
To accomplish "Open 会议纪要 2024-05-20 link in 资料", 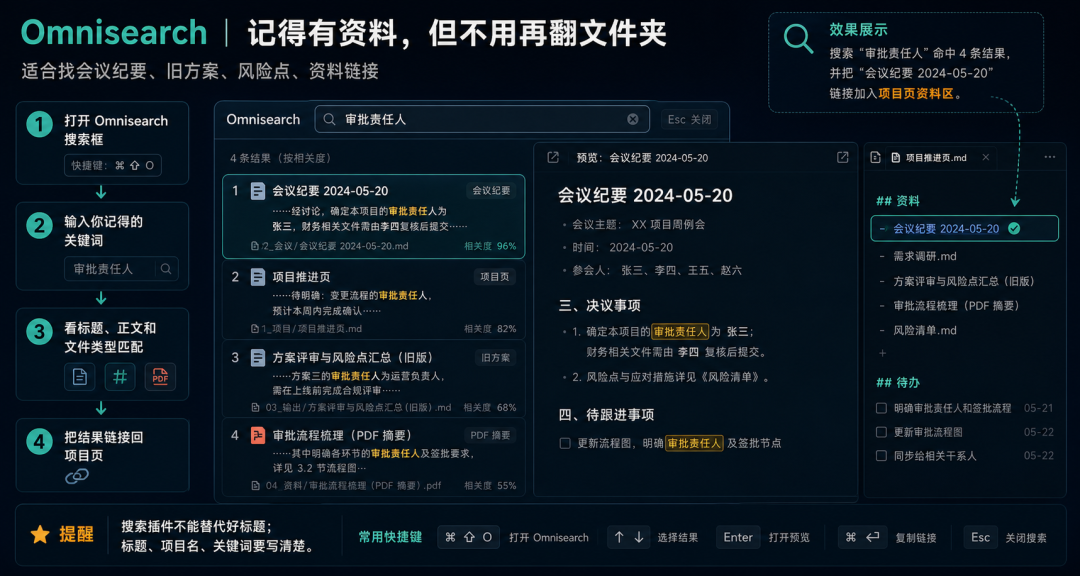I will point(946,229).
